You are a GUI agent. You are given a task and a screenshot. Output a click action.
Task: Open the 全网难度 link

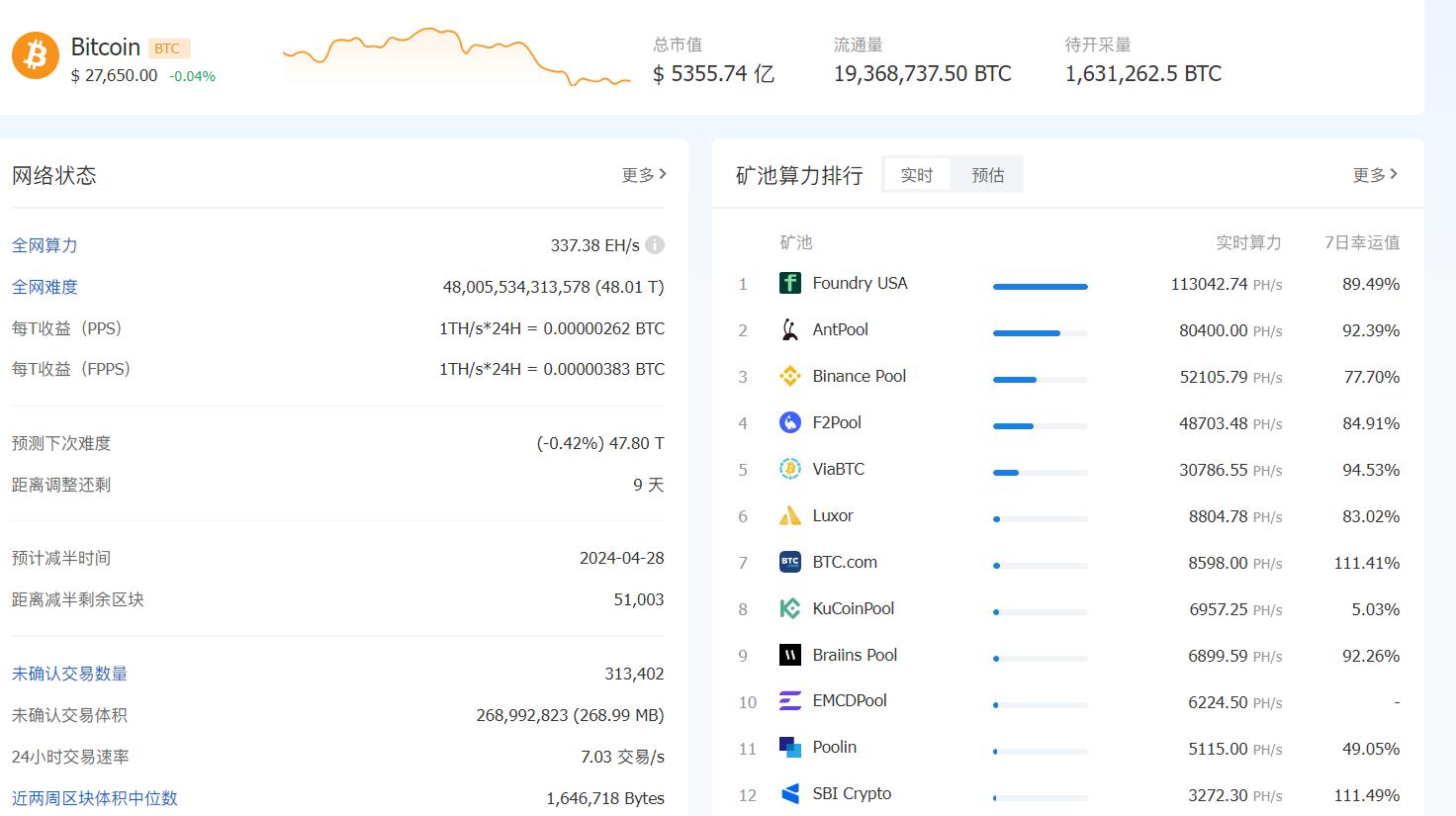(45, 287)
